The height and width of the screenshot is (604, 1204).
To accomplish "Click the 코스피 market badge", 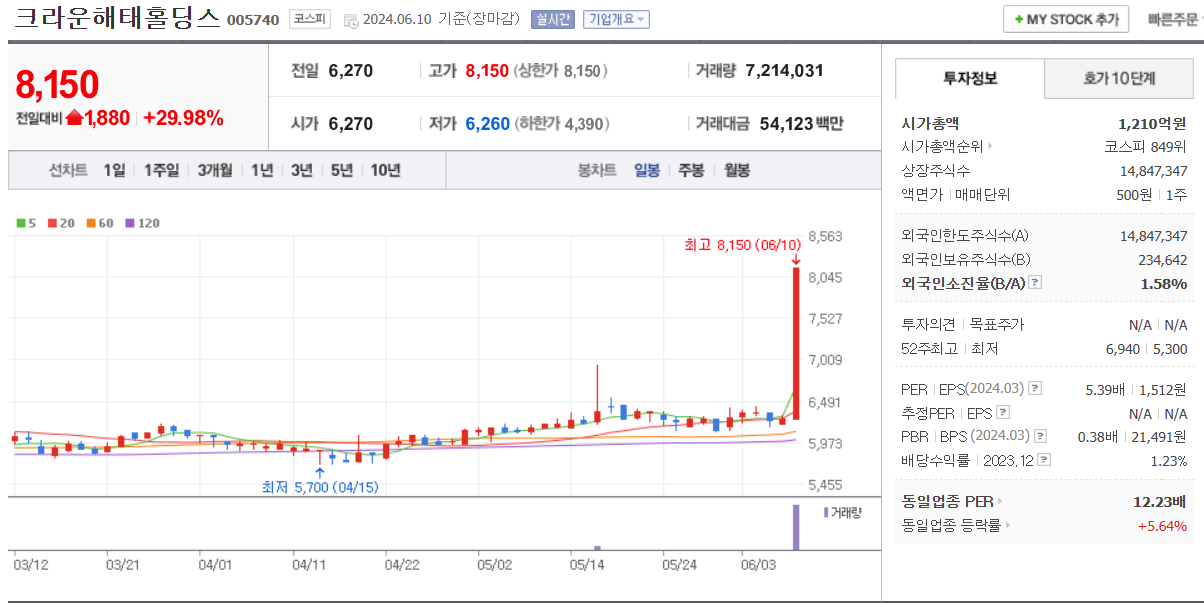I will tap(310, 19).
